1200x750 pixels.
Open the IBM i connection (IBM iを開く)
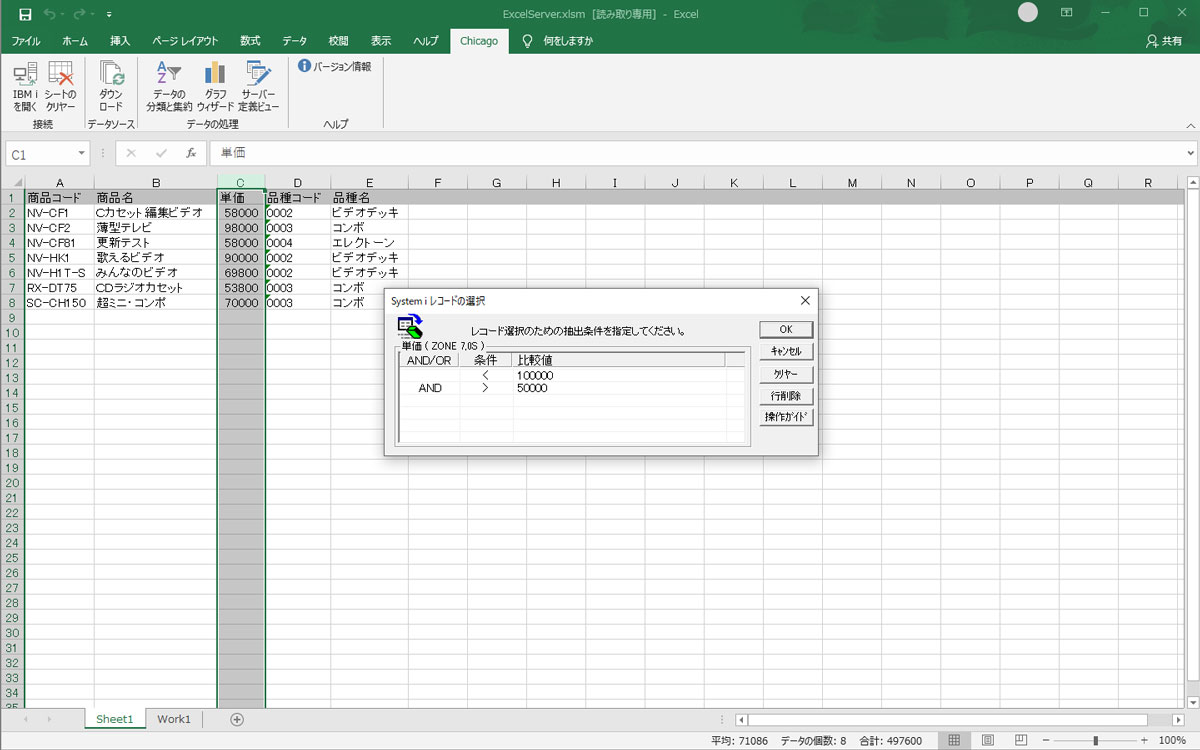(25, 86)
